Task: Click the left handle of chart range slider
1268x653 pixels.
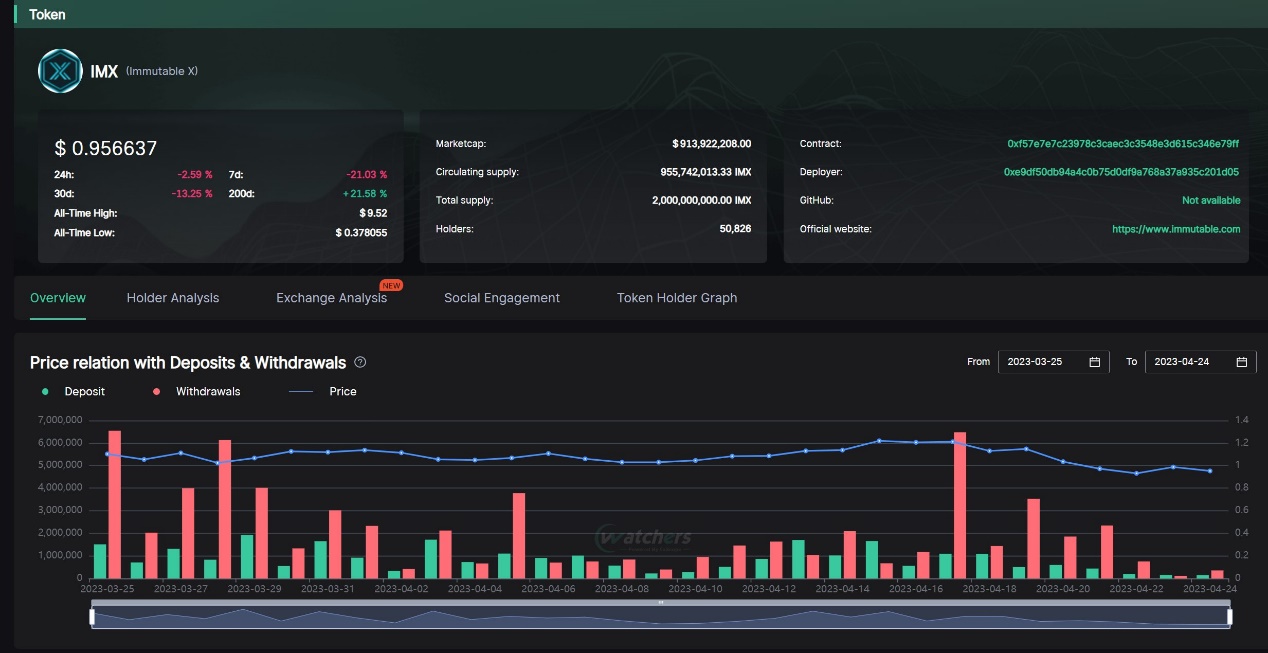Action: pos(92,617)
